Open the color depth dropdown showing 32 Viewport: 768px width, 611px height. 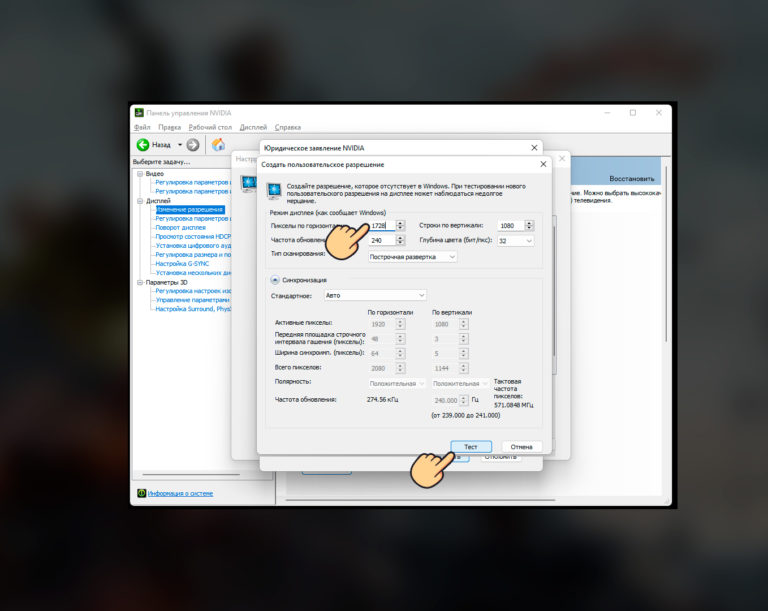(516, 241)
